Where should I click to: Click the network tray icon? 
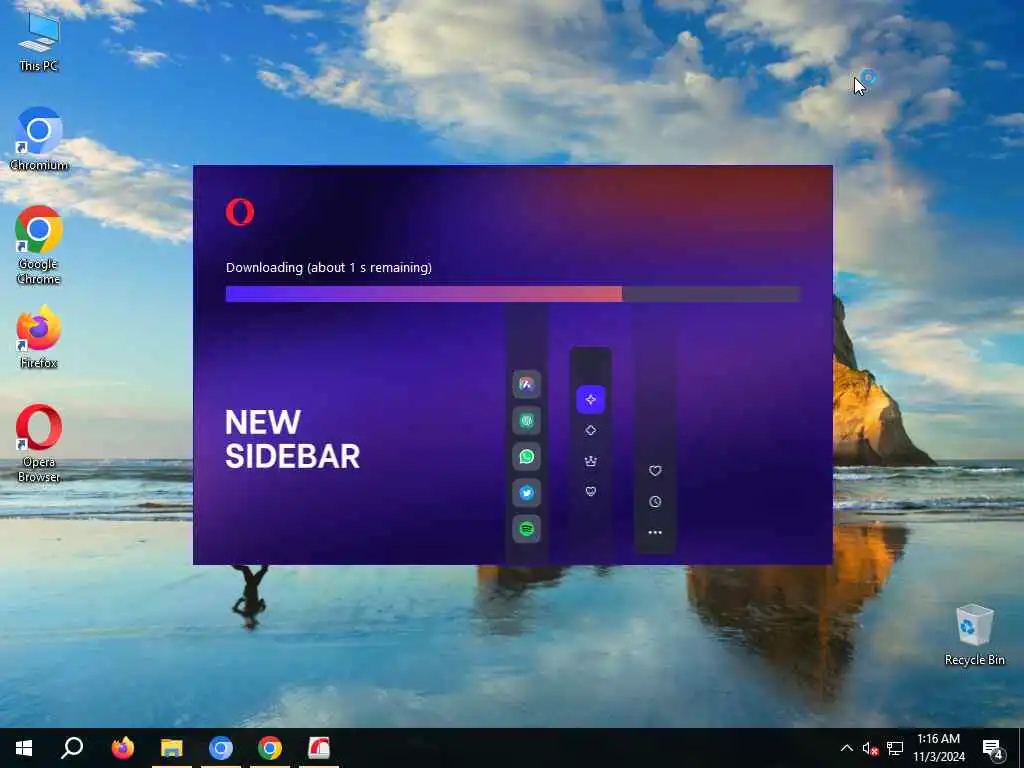tap(895, 748)
